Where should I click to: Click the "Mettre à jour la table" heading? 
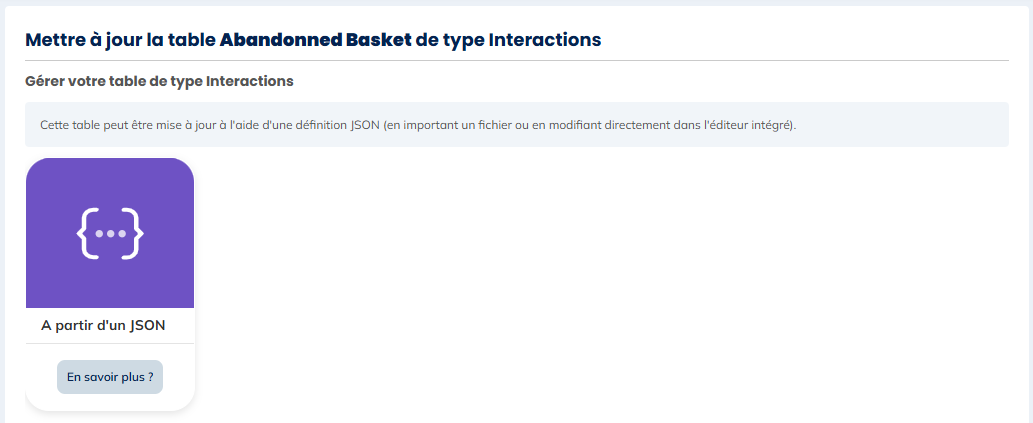click(120, 40)
